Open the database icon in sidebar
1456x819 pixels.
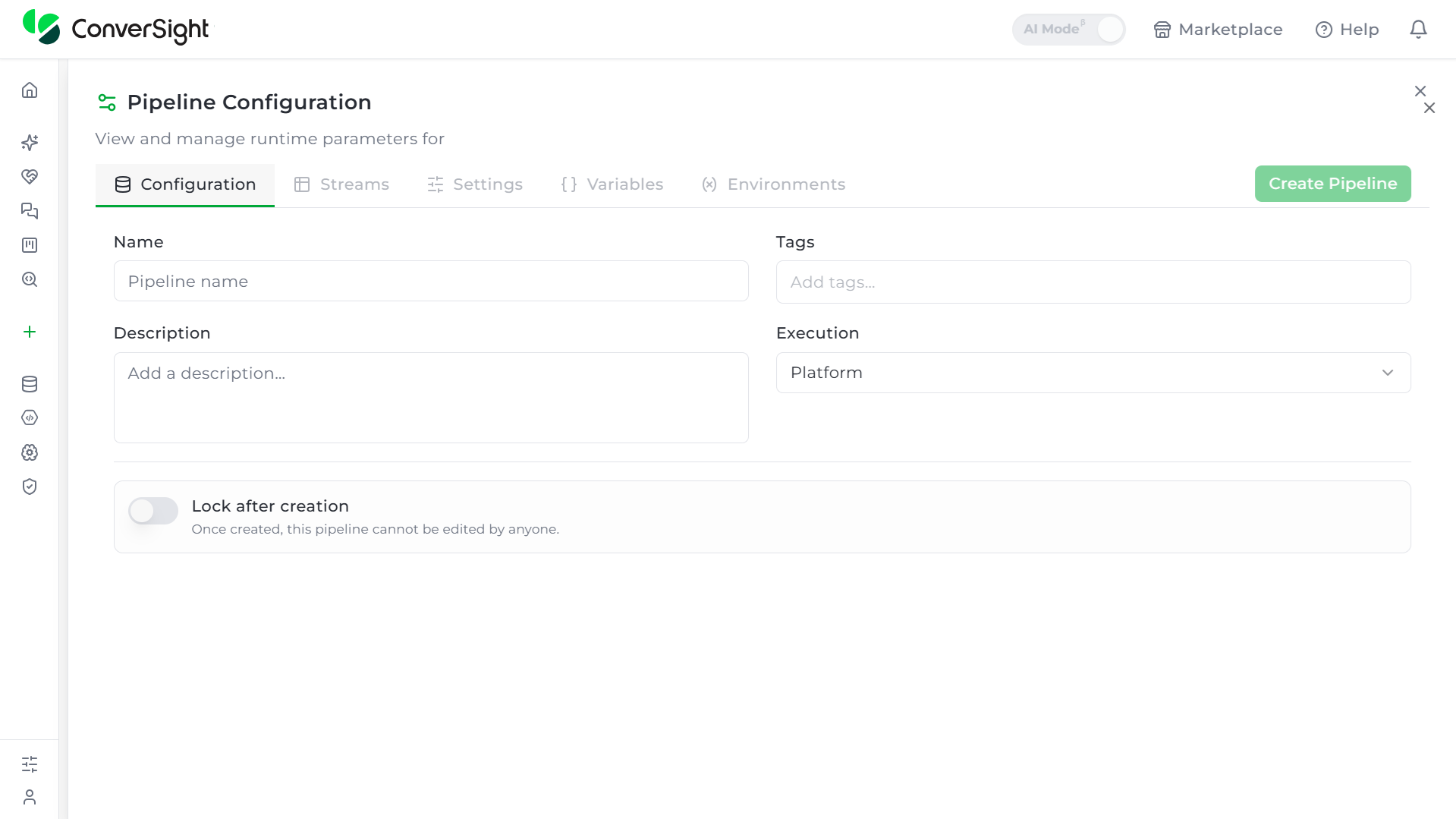pos(30,384)
